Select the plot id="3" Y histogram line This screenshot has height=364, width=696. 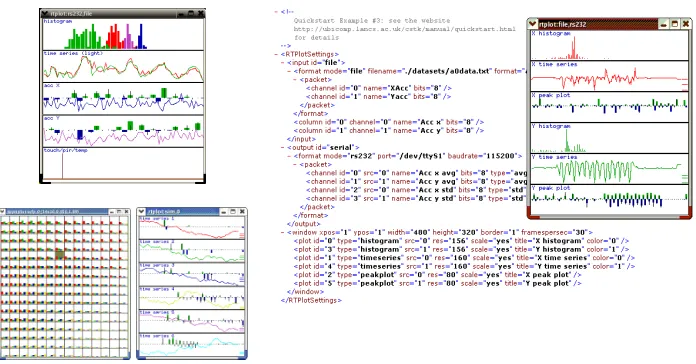pyautogui.click(x=461, y=249)
